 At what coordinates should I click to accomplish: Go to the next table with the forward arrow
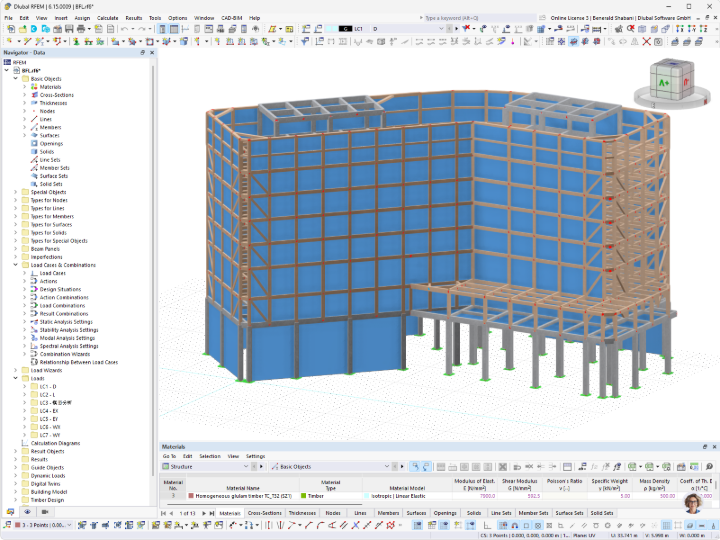(204, 513)
